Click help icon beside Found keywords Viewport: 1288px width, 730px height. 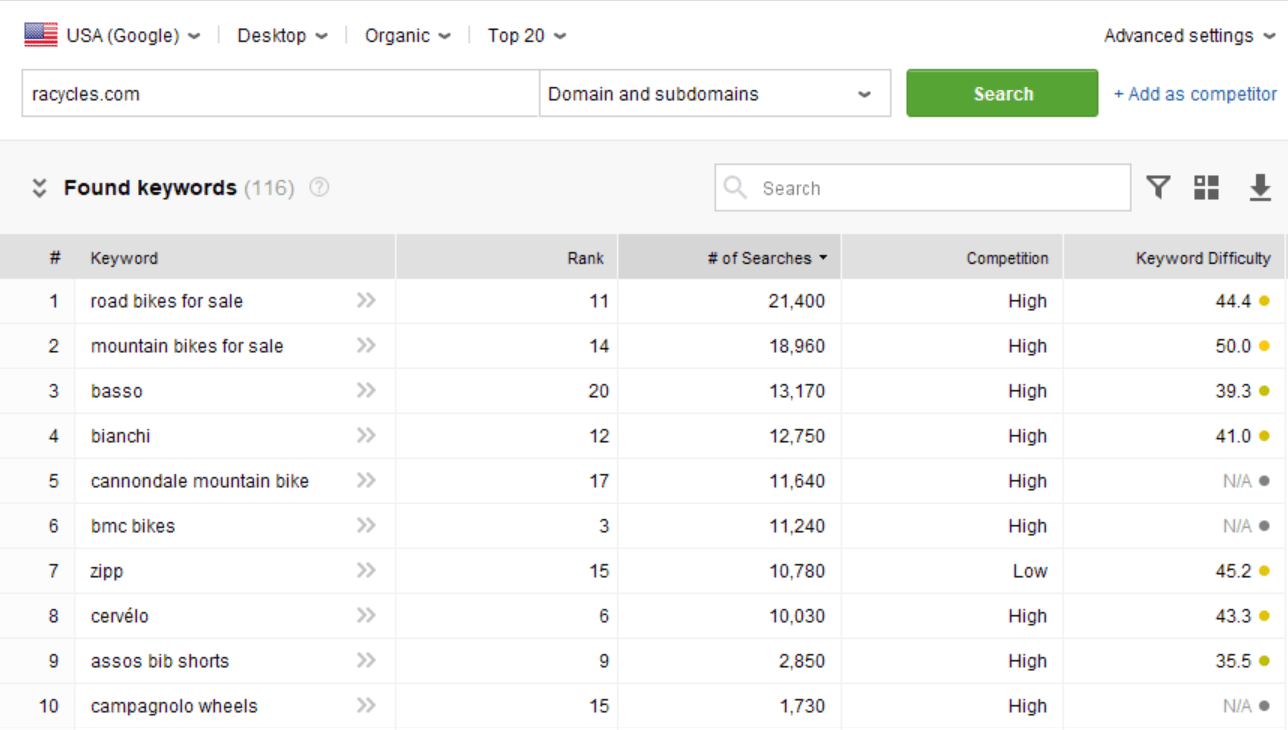click(319, 187)
